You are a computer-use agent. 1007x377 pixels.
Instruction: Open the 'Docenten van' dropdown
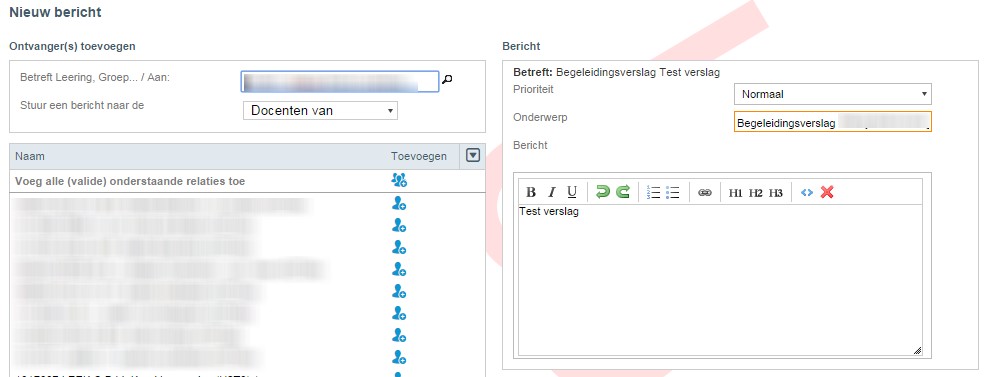click(x=320, y=110)
